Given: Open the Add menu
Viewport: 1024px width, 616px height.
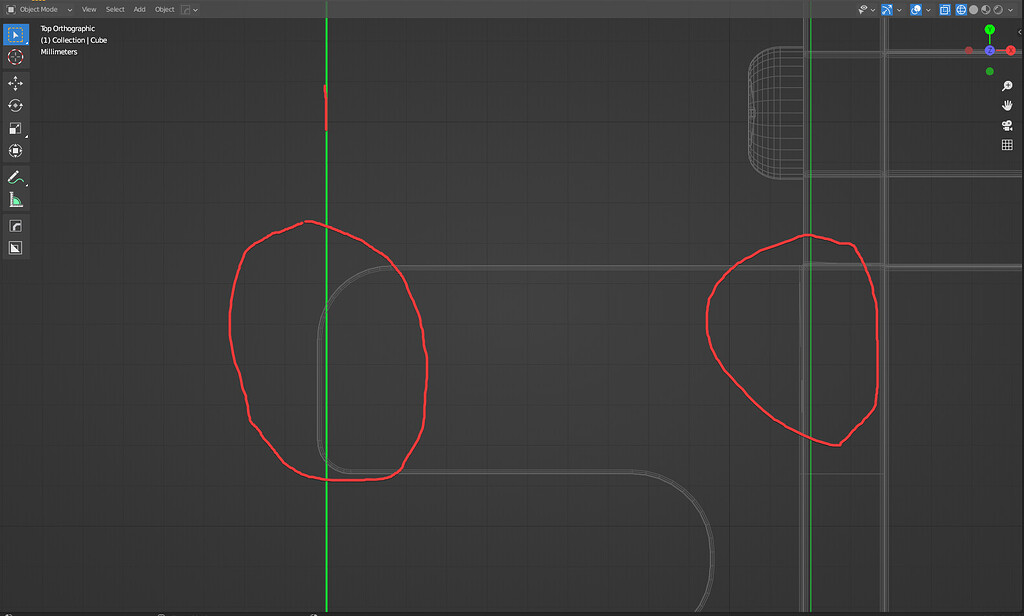Looking at the screenshot, I should pos(140,10).
